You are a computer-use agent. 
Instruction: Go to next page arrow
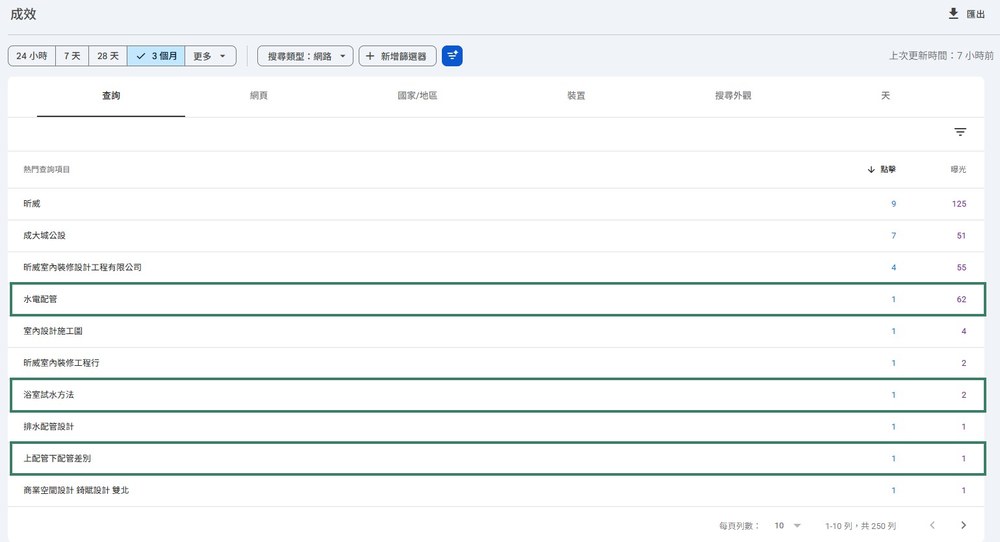tap(963, 525)
